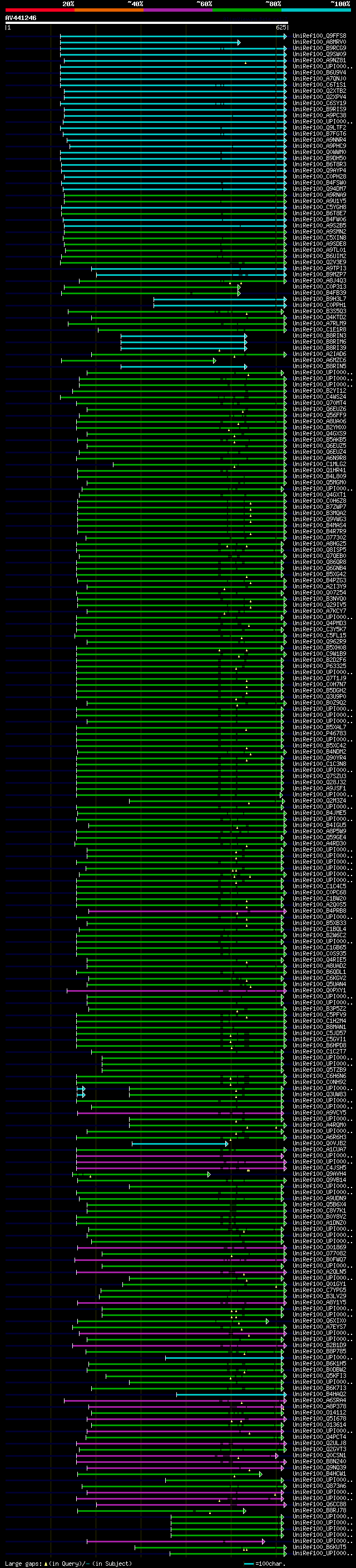Click the UniRef100_B8RIN5 entry

(319, 367)
